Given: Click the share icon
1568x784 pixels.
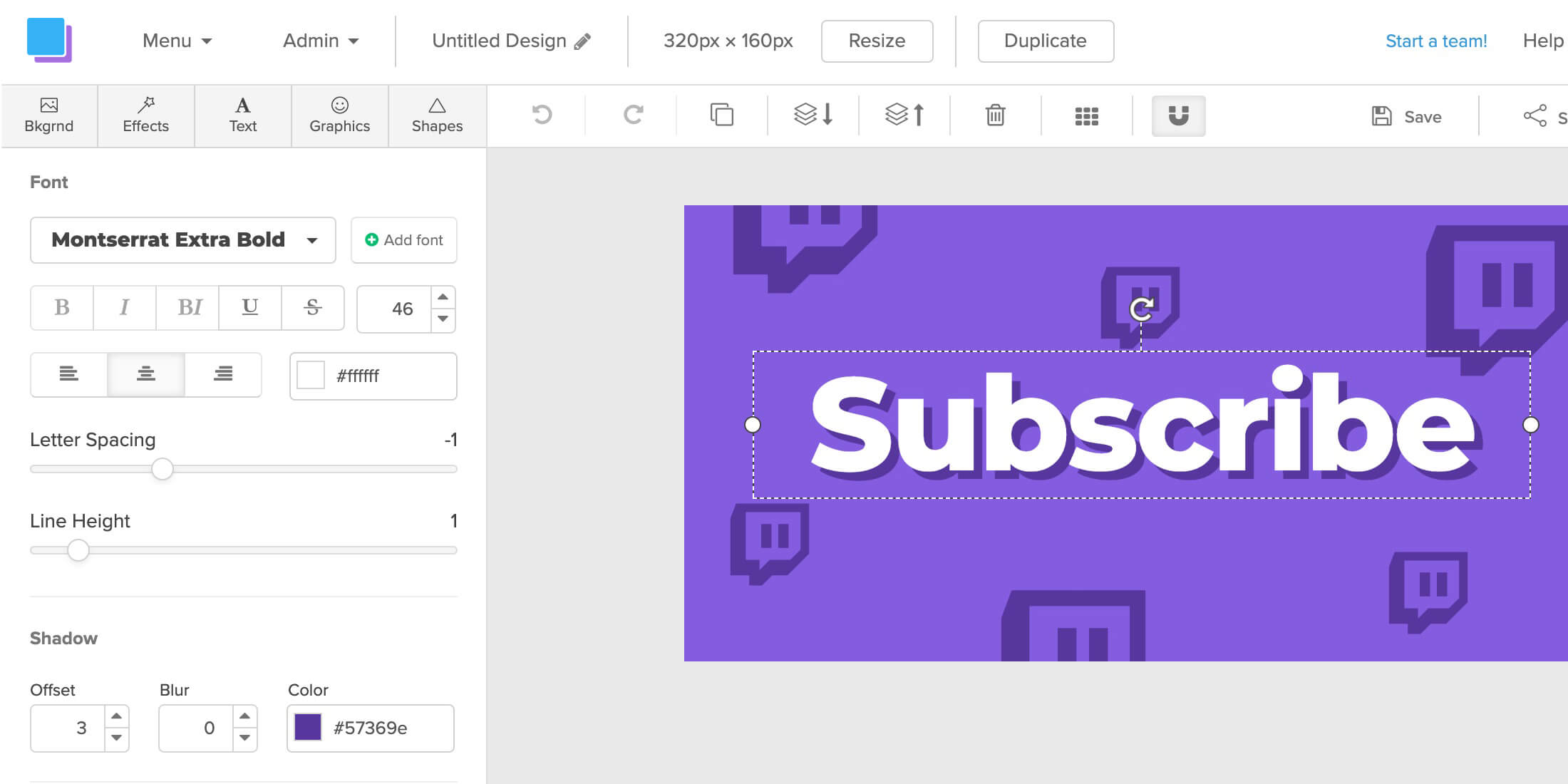Looking at the screenshot, I should point(1535,116).
